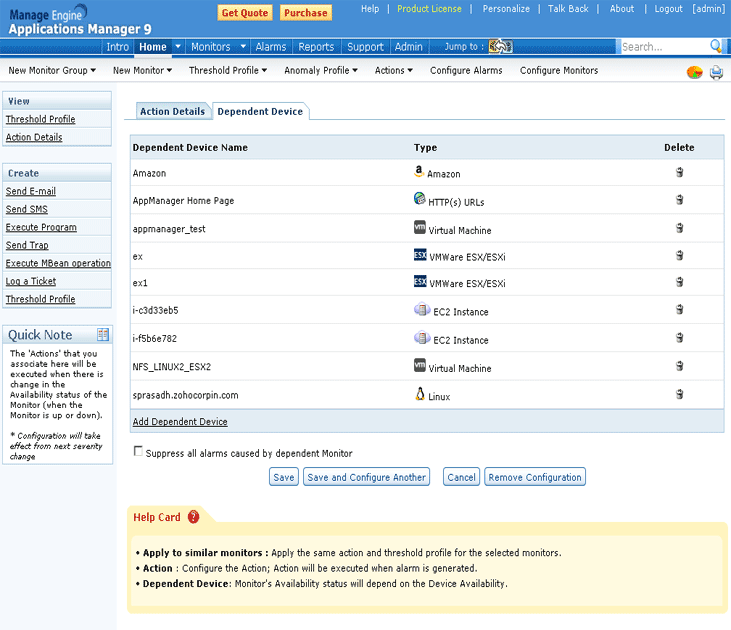The width and height of the screenshot is (731, 630).
Task: Click Action Details link under View
Action: click(x=34, y=137)
